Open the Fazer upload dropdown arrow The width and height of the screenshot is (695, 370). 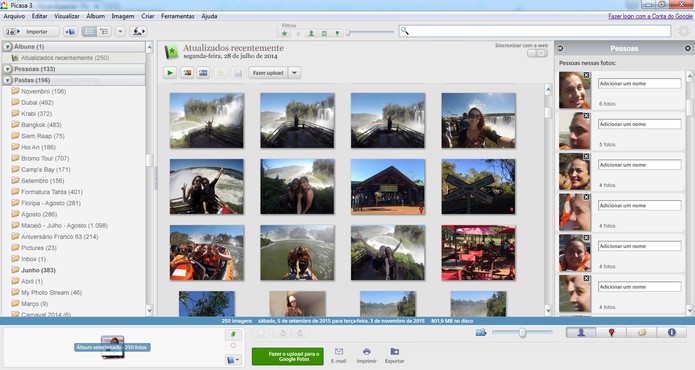tap(295, 73)
